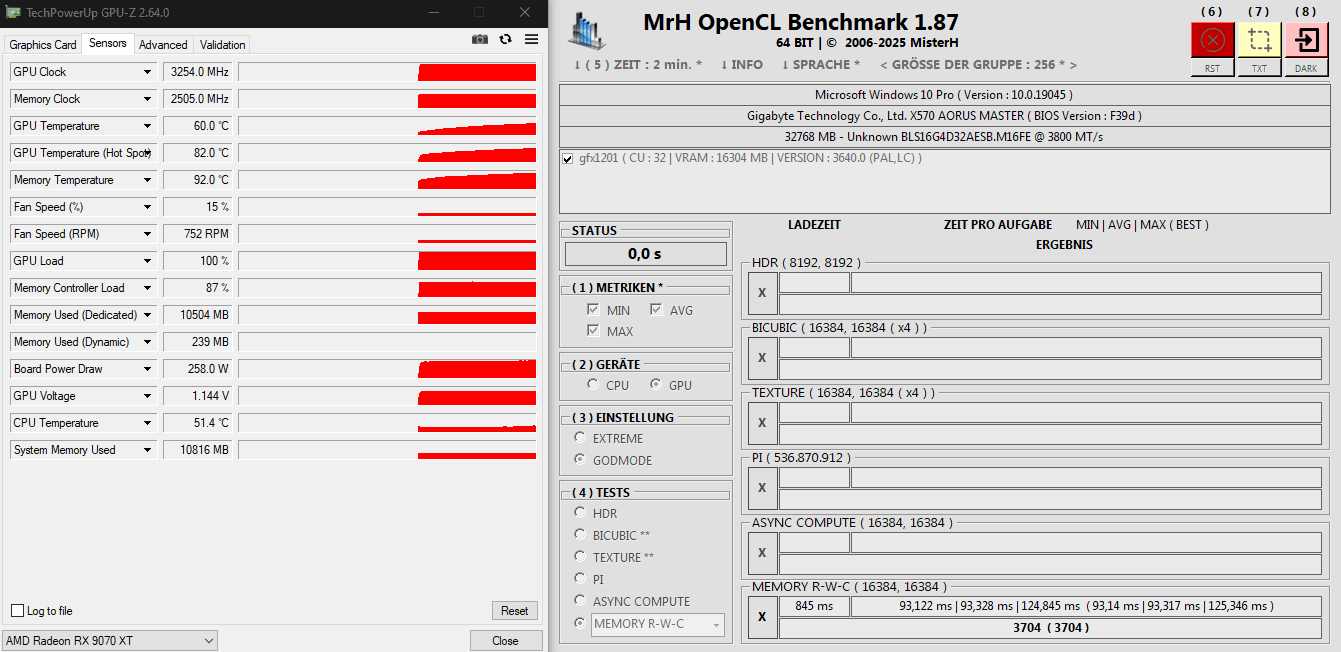Open the Memory Clock sensor dropdown

(148, 99)
